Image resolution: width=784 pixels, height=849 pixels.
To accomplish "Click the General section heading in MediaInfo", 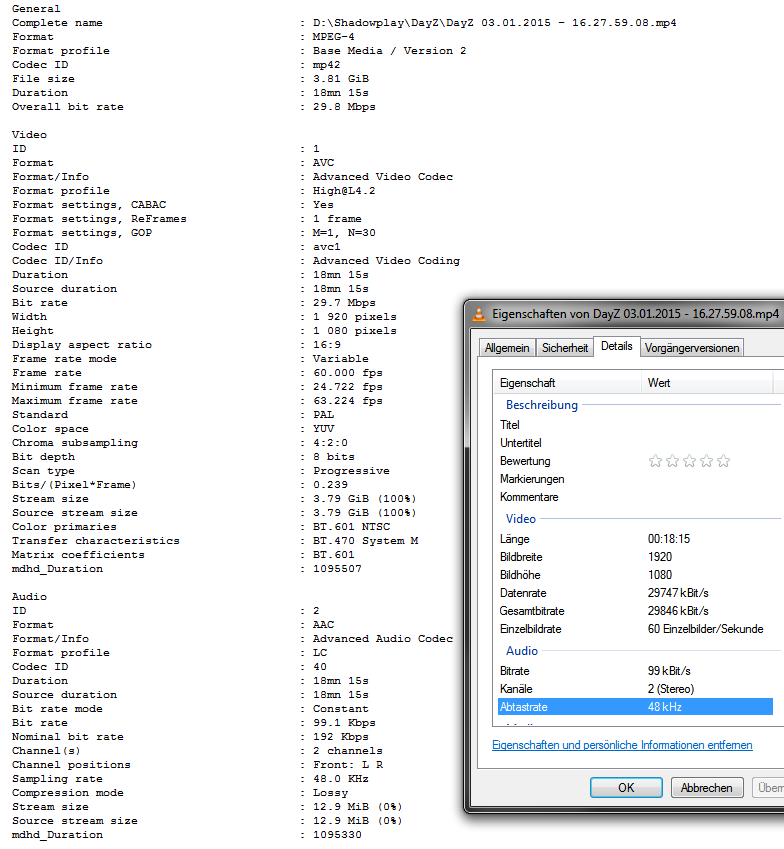I will (36, 9).
